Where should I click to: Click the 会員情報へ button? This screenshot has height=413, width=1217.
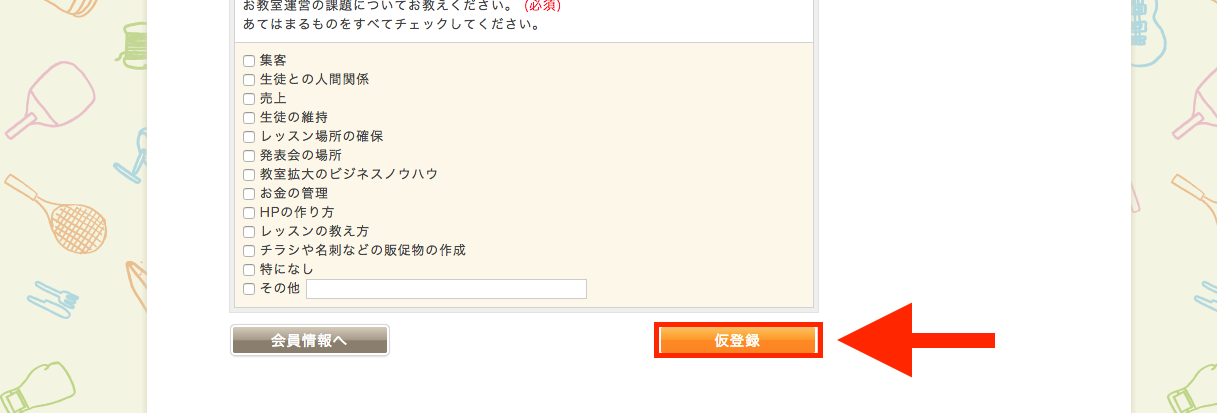[x=309, y=341]
